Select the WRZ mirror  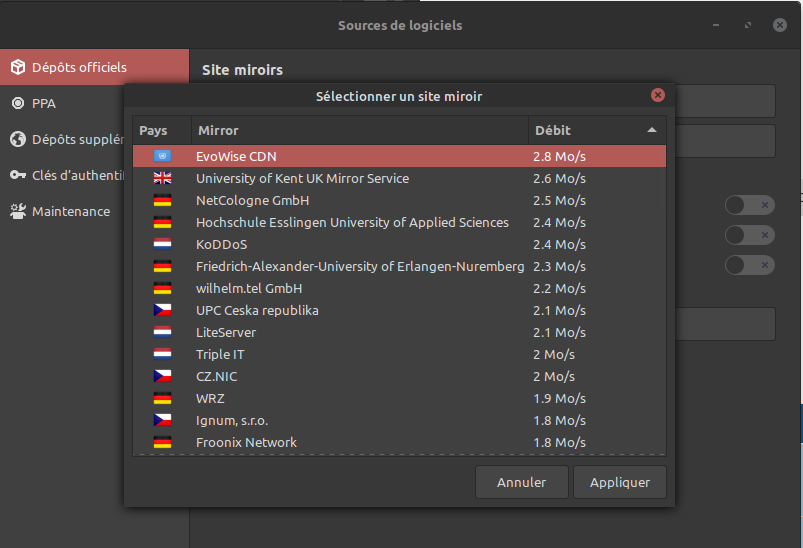pyautogui.click(x=399, y=398)
